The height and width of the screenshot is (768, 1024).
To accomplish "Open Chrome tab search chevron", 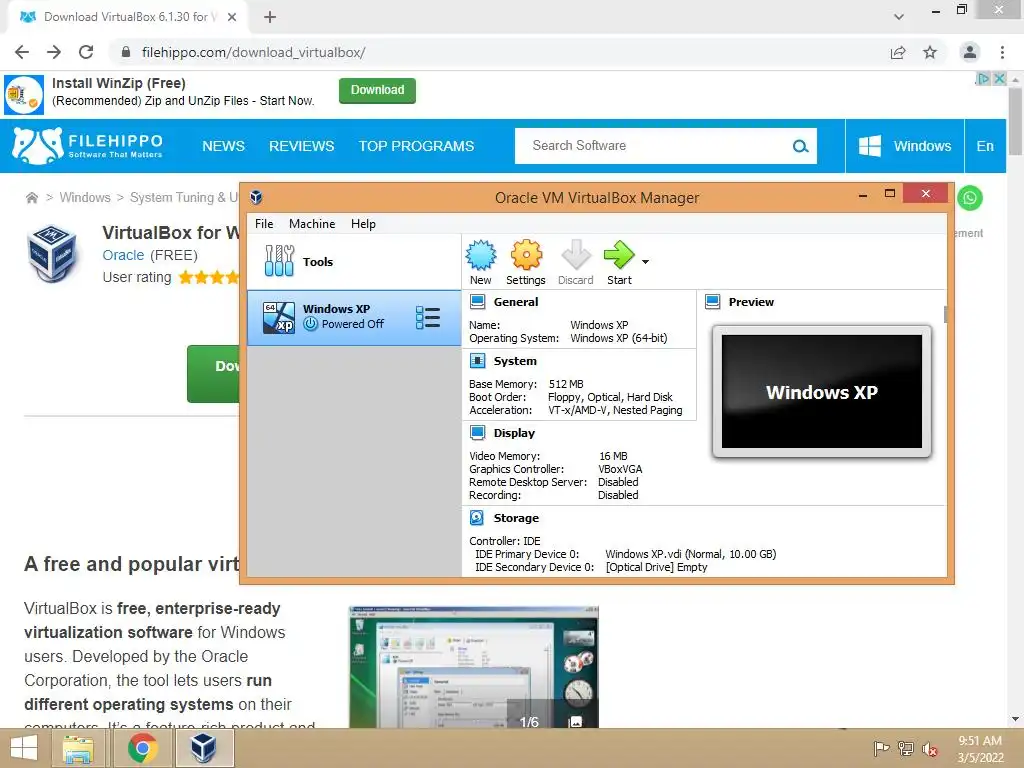I will pyautogui.click(x=899, y=17).
